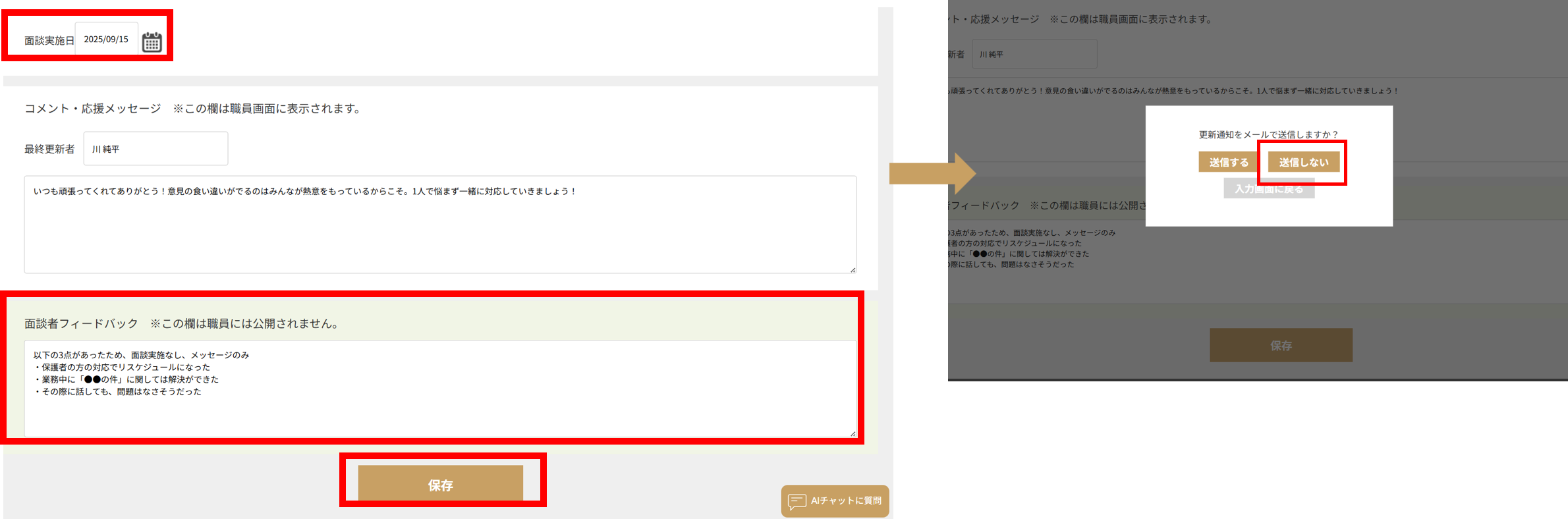Click the dimmed 保存 button behind the dialog
The width and height of the screenshot is (1568, 519).
click(1281, 345)
